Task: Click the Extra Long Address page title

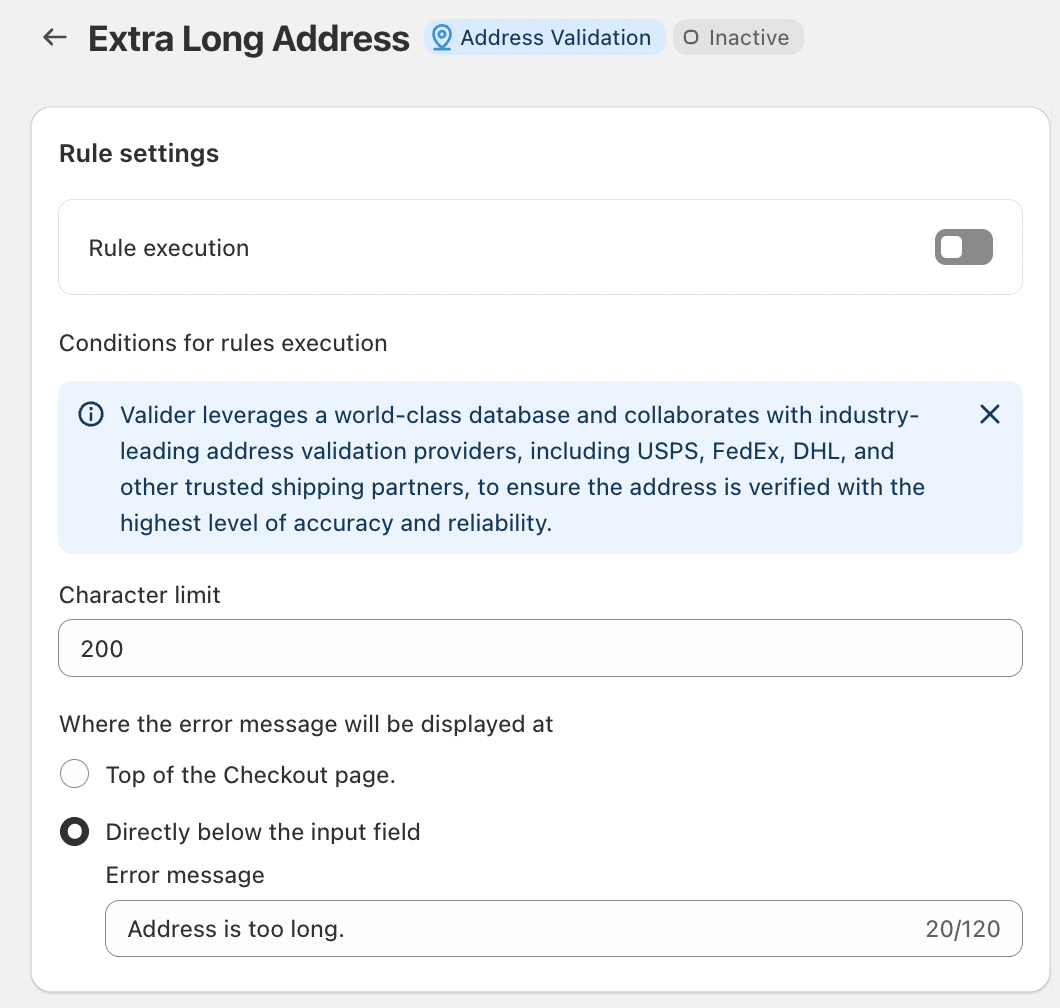Action: pyautogui.click(x=249, y=39)
